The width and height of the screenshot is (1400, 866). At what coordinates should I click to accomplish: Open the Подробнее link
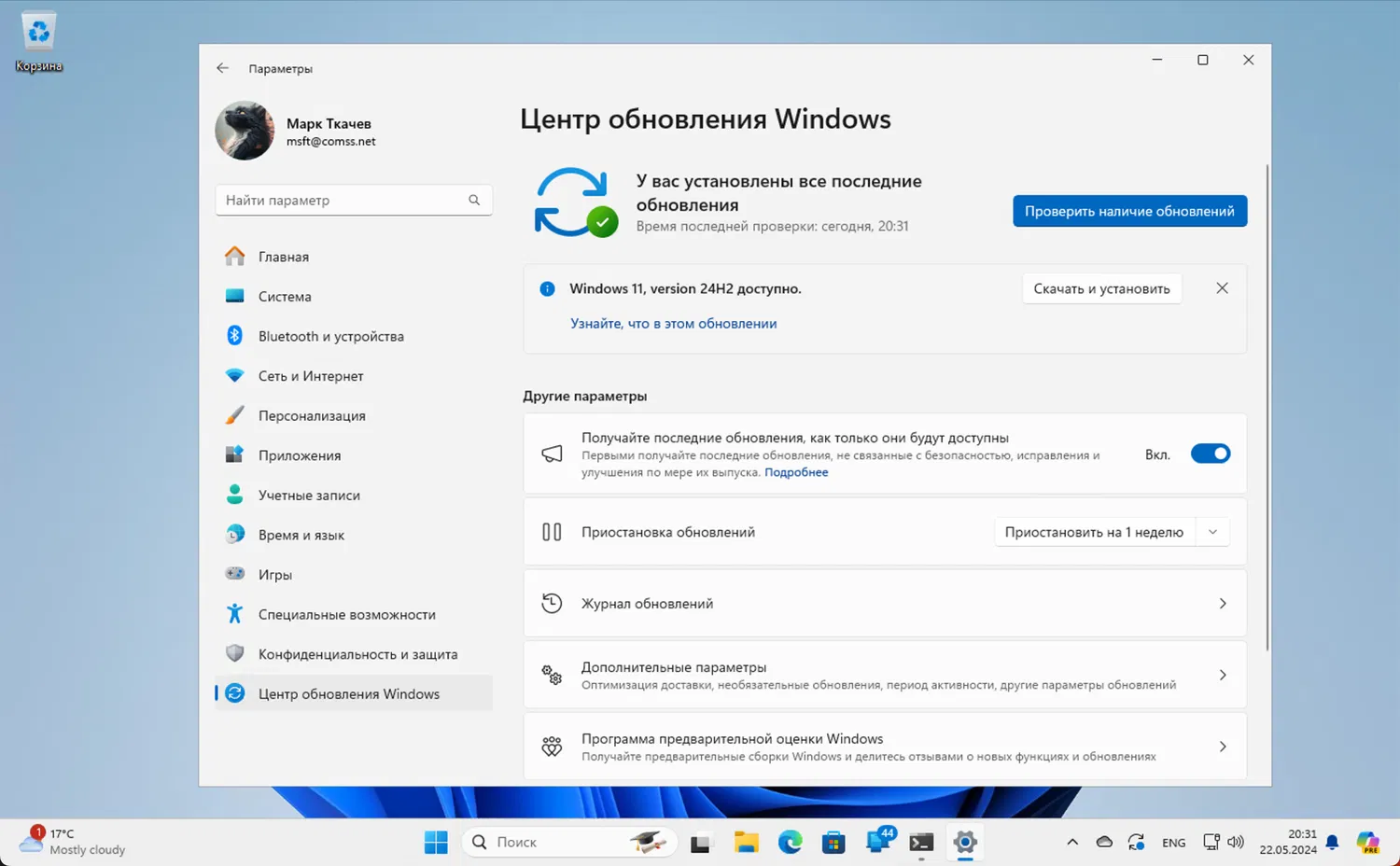(x=796, y=472)
